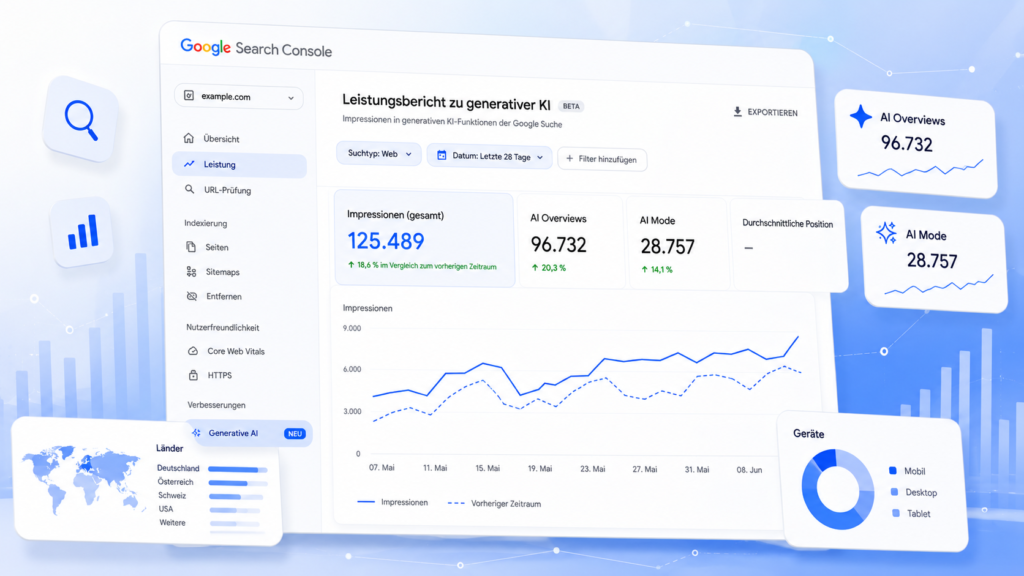
Task: Click the Österreich progress bar
Action: [238, 483]
